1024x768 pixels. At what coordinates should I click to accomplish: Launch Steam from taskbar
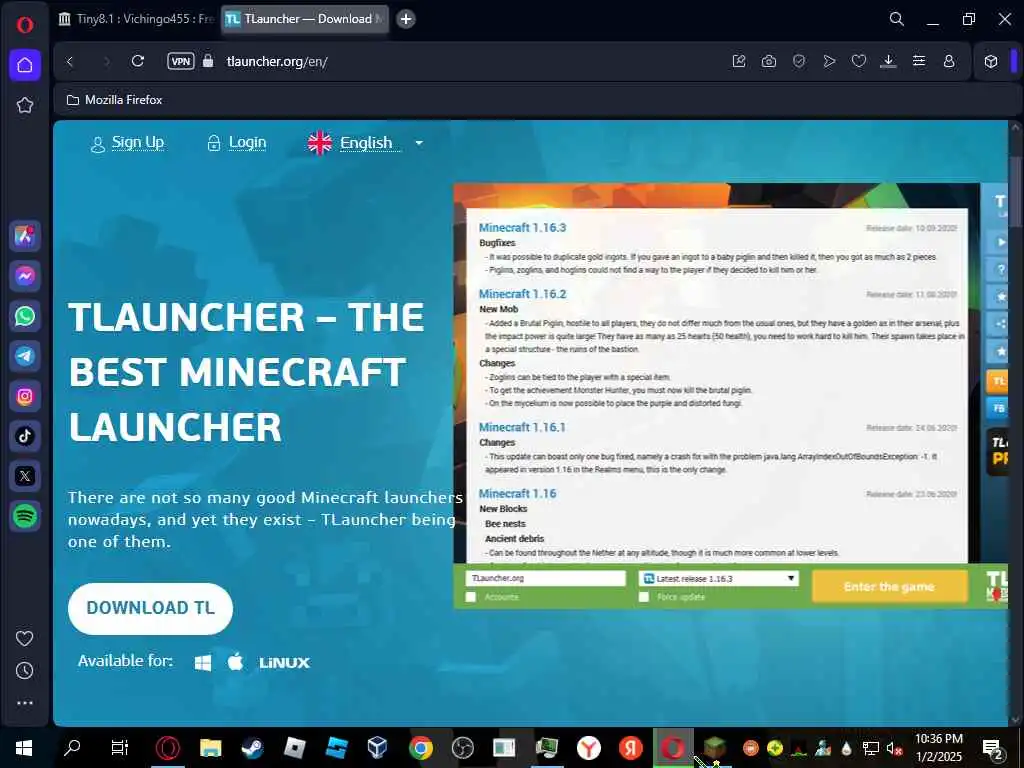252,748
